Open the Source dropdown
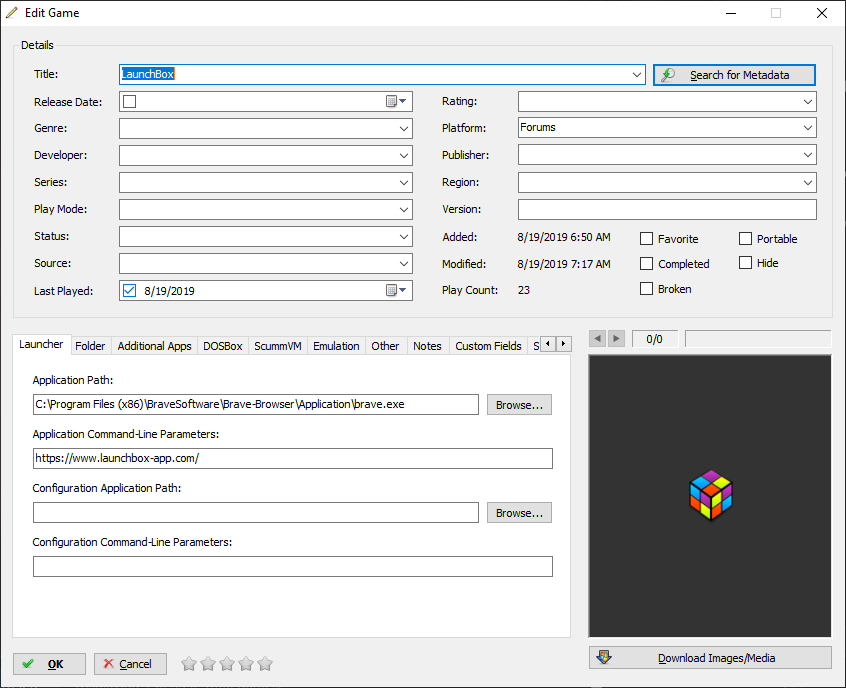The height and width of the screenshot is (688, 846). click(x=404, y=263)
